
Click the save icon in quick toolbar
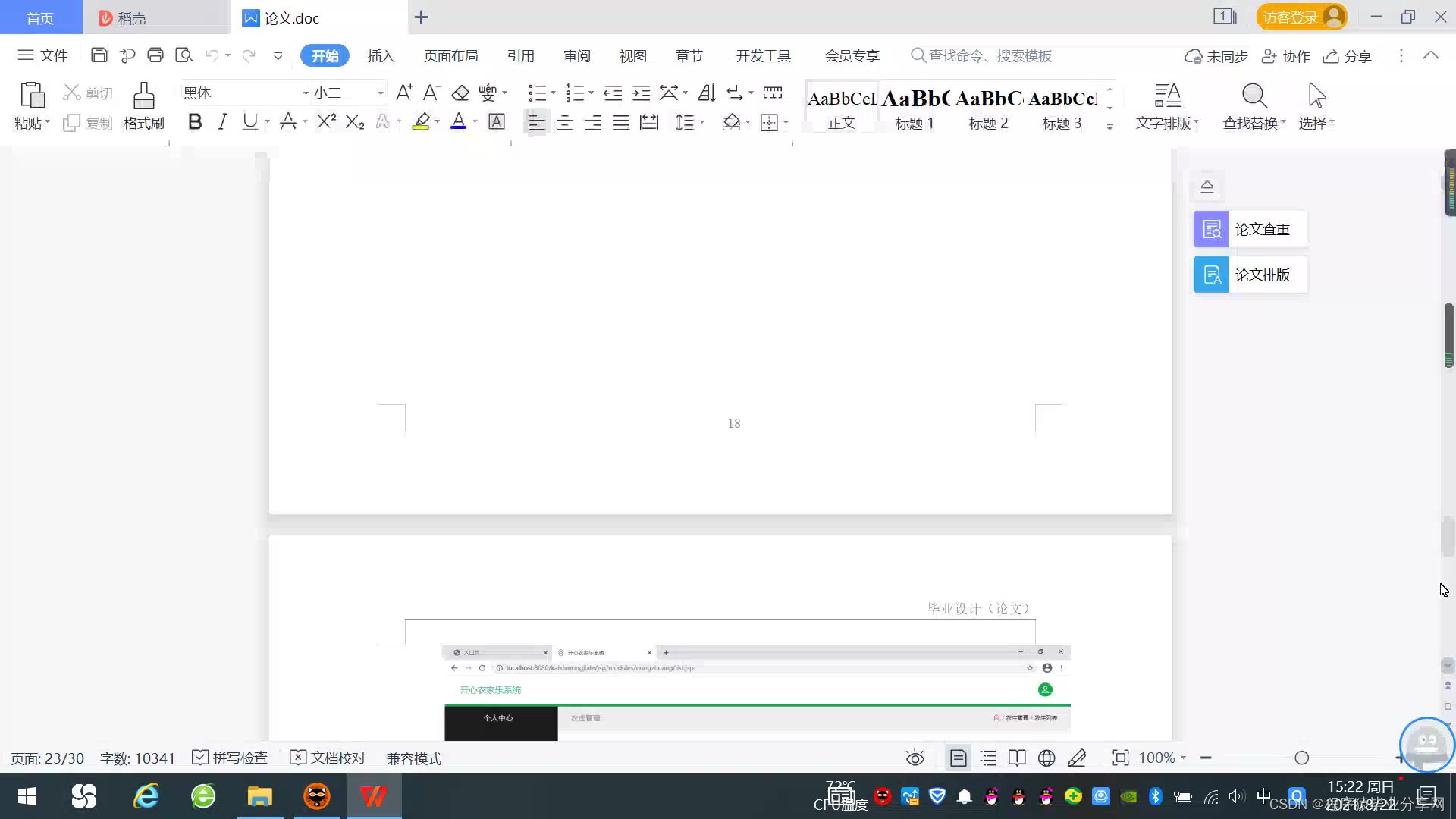tap(99, 55)
